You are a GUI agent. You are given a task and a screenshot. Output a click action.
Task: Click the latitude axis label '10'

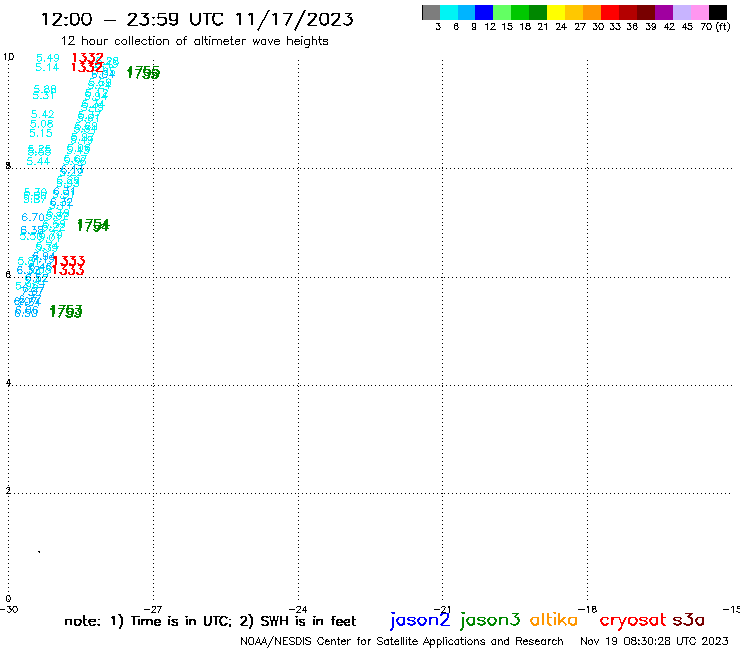coord(8,57)
